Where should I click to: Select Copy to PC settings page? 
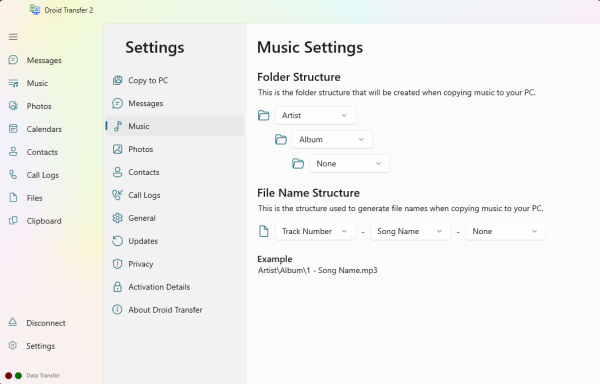(174, 80)
